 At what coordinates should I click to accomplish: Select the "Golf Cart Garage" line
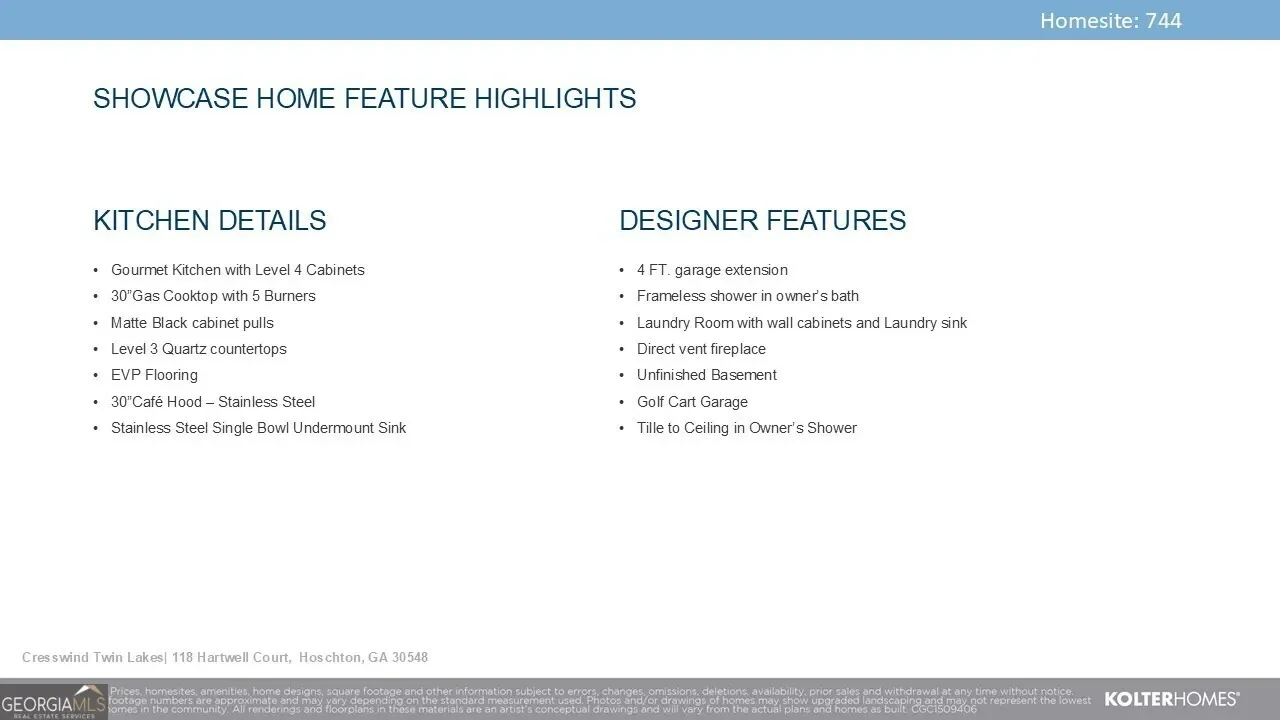[692, 402]
